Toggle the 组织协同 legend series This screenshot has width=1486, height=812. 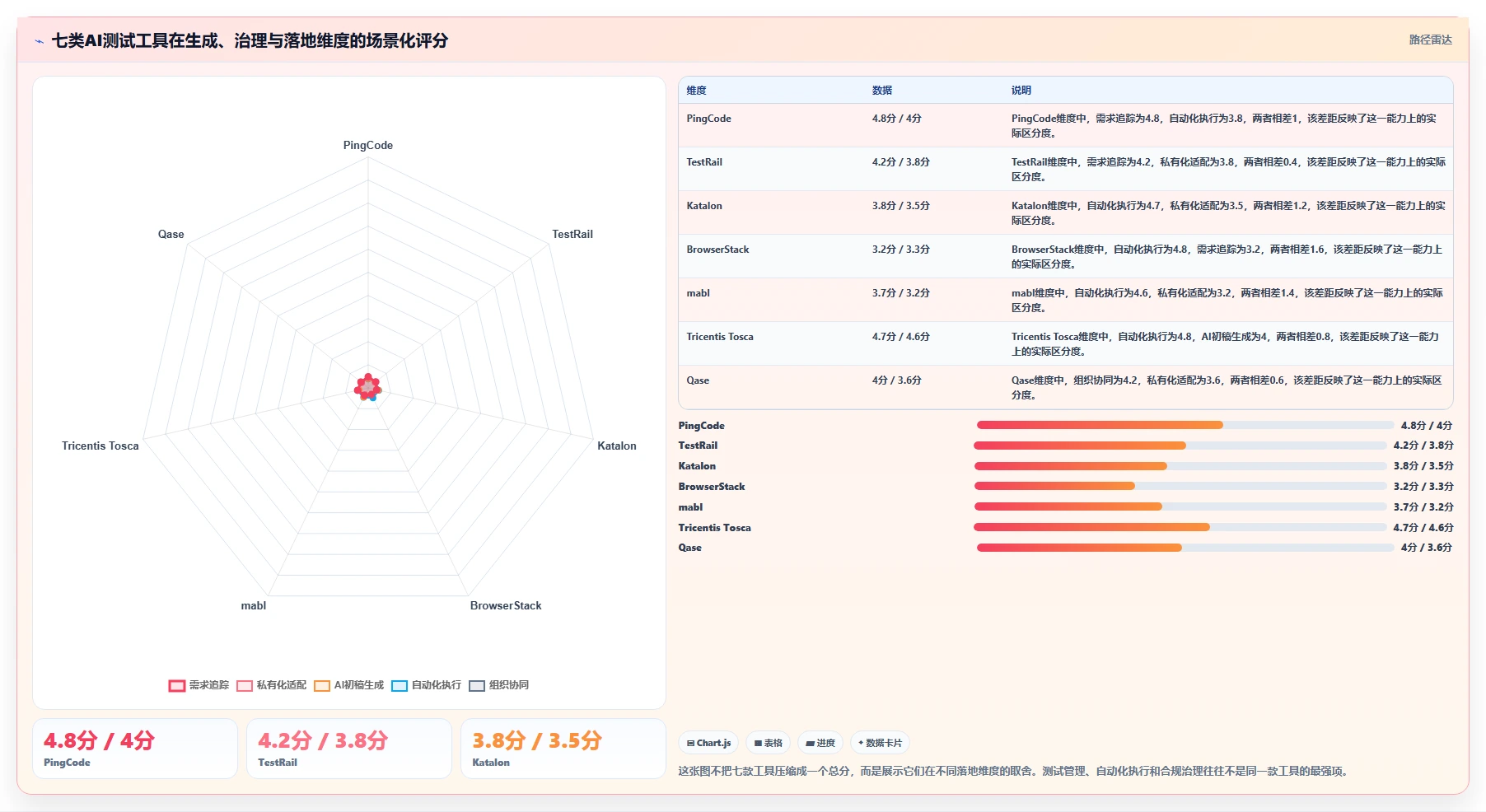[498, 685]
